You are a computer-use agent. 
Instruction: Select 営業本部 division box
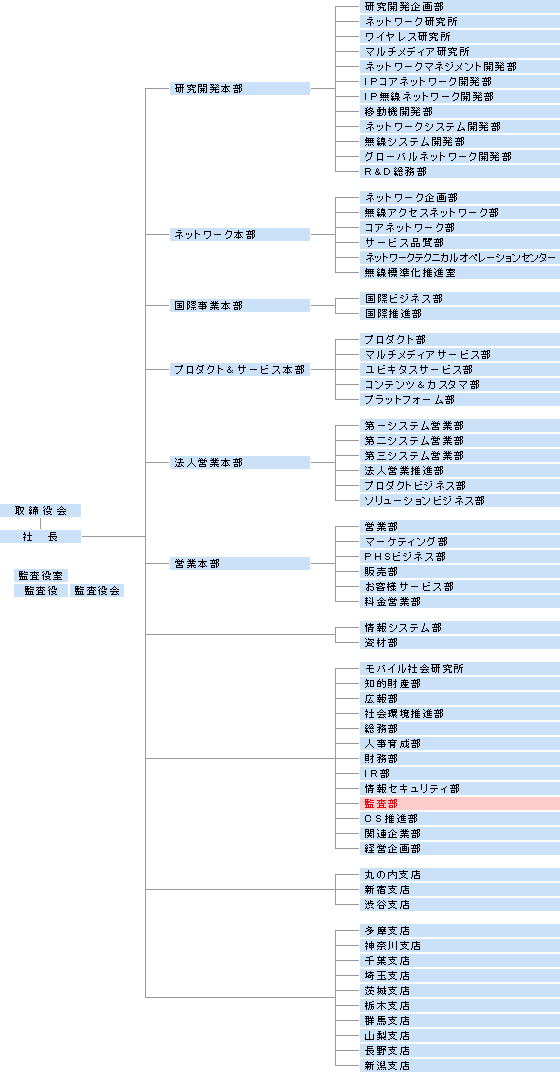tap(240, 564)
